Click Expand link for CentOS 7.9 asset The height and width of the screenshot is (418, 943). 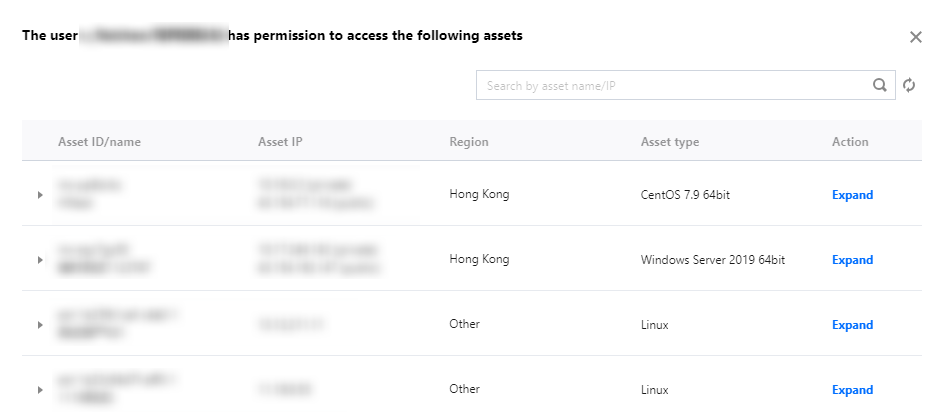(x=852, y=195)
